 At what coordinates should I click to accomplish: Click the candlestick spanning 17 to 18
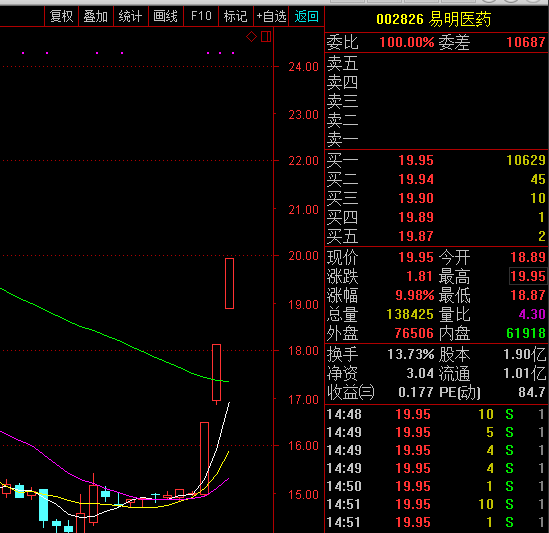(216, 373)
